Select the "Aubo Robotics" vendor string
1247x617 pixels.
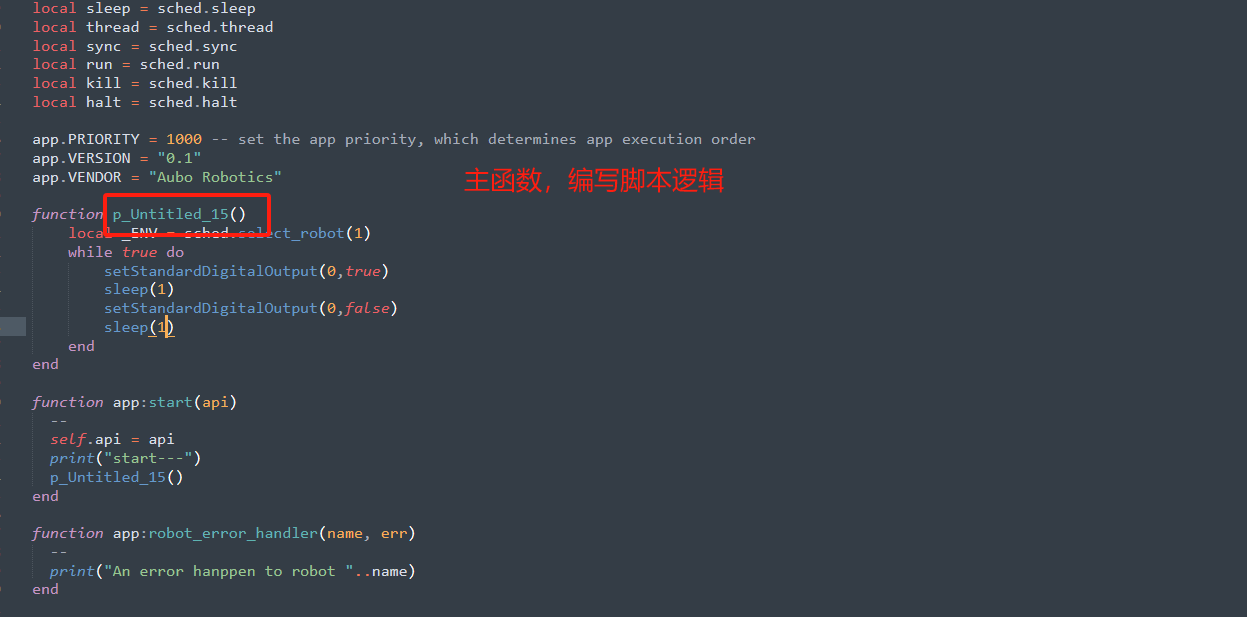click(215, 177)
